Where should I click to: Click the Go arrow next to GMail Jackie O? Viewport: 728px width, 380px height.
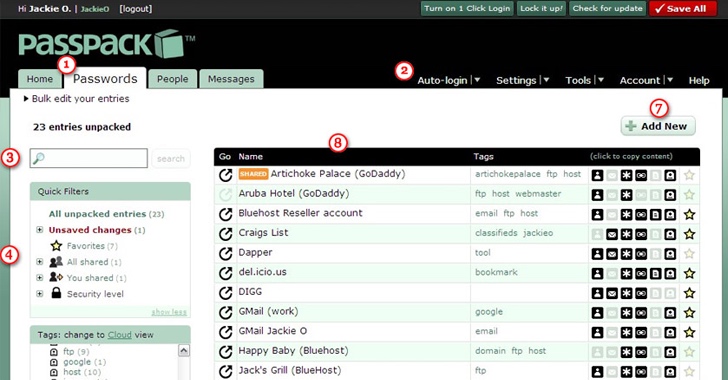coord(226,332)
